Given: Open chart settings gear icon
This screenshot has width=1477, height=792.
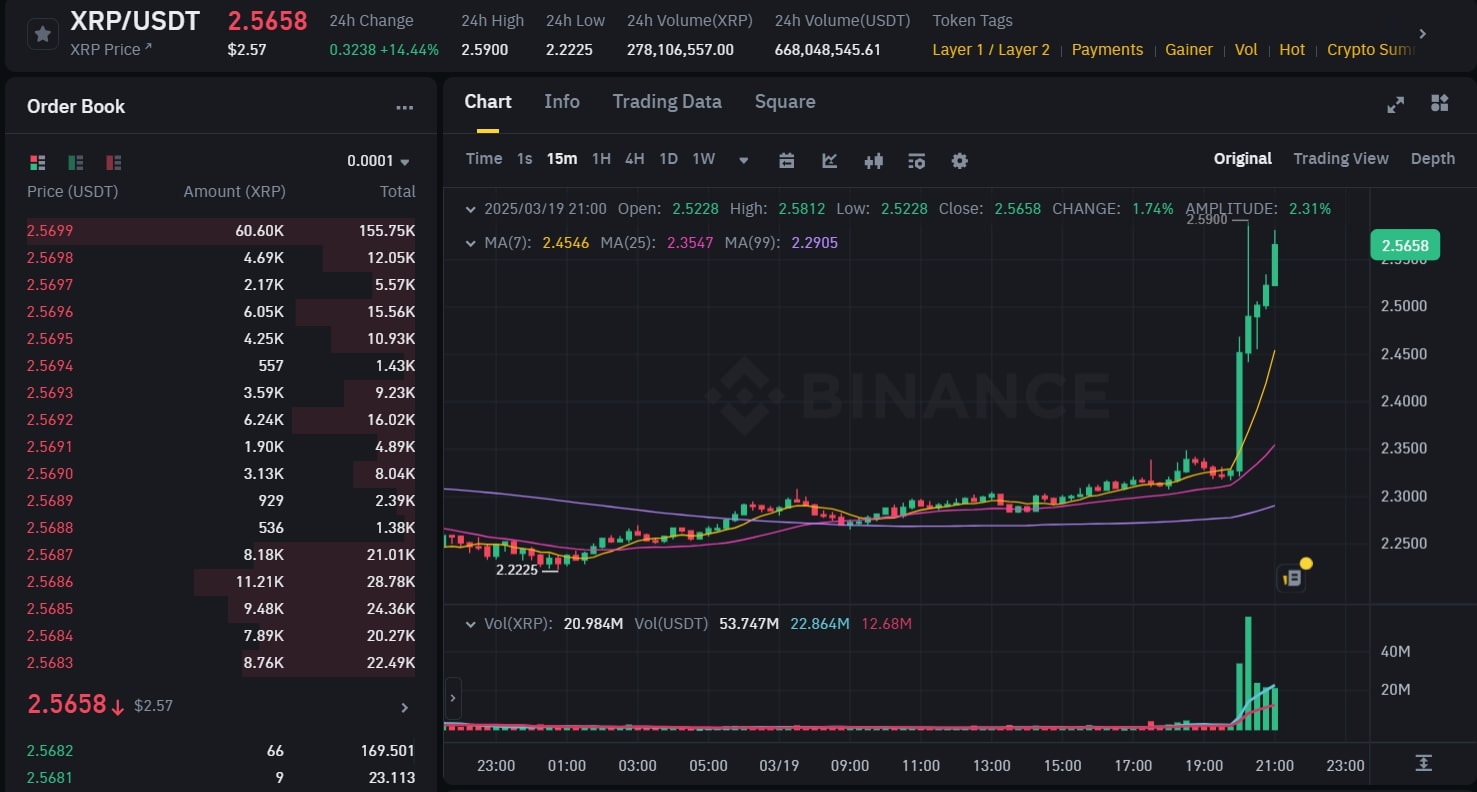Looking at the screenshot, I should point(960,160).
